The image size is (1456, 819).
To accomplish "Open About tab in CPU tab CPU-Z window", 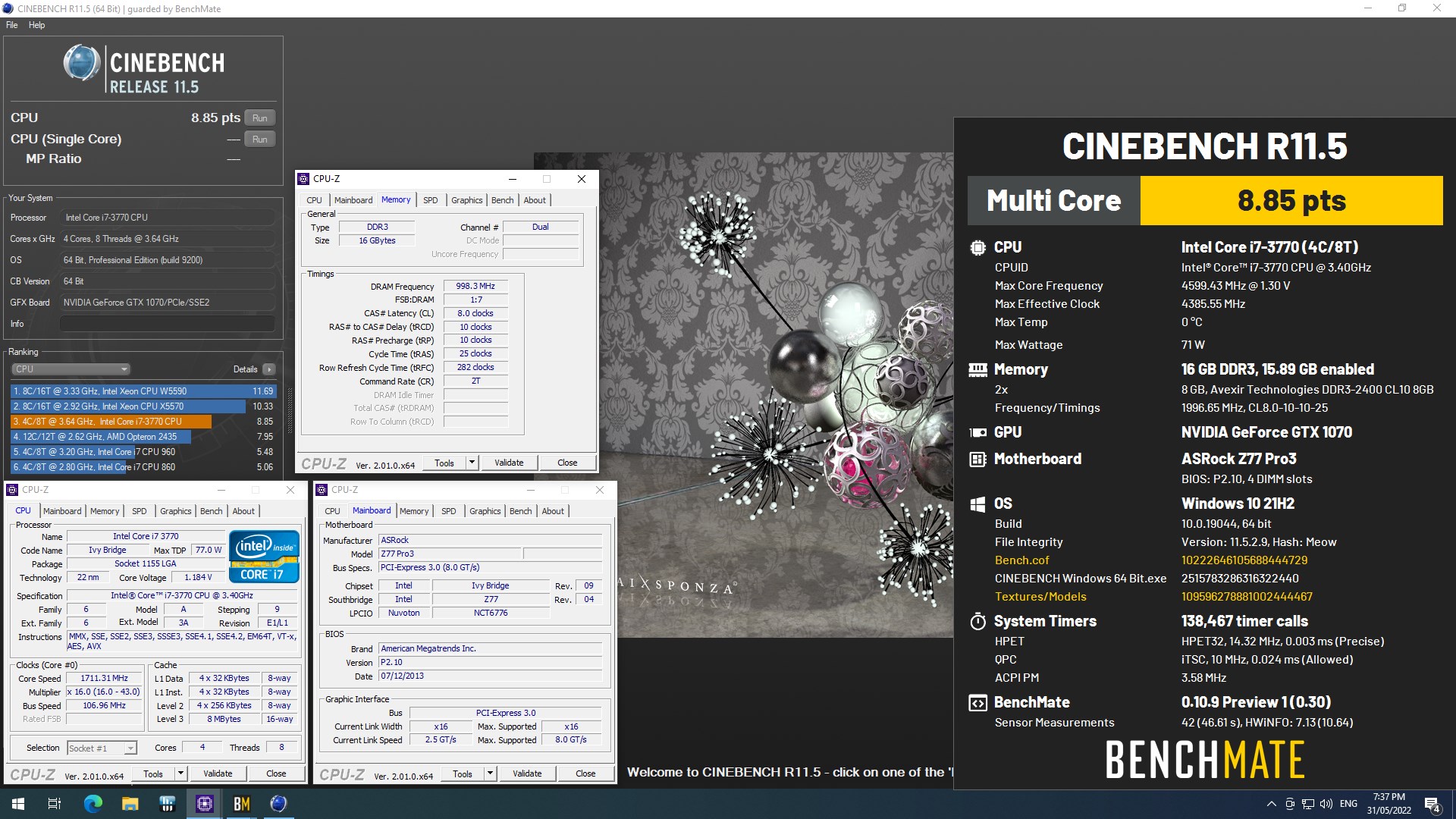I will pyautogui.click(x=243, y=511).
